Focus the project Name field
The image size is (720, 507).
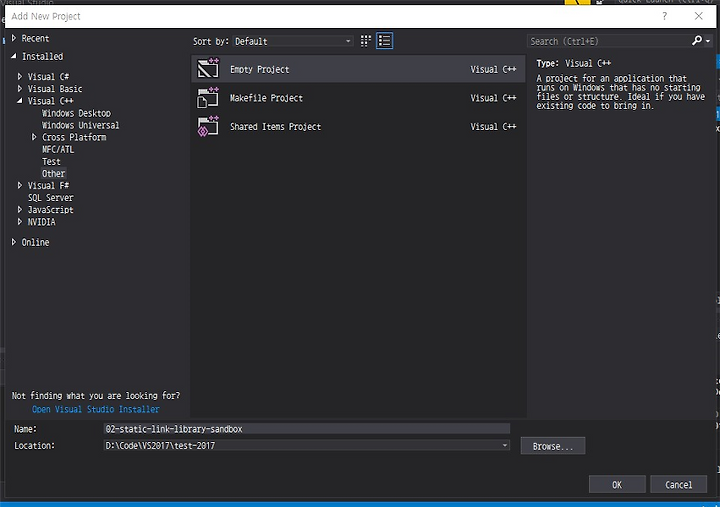pos(307,428)
